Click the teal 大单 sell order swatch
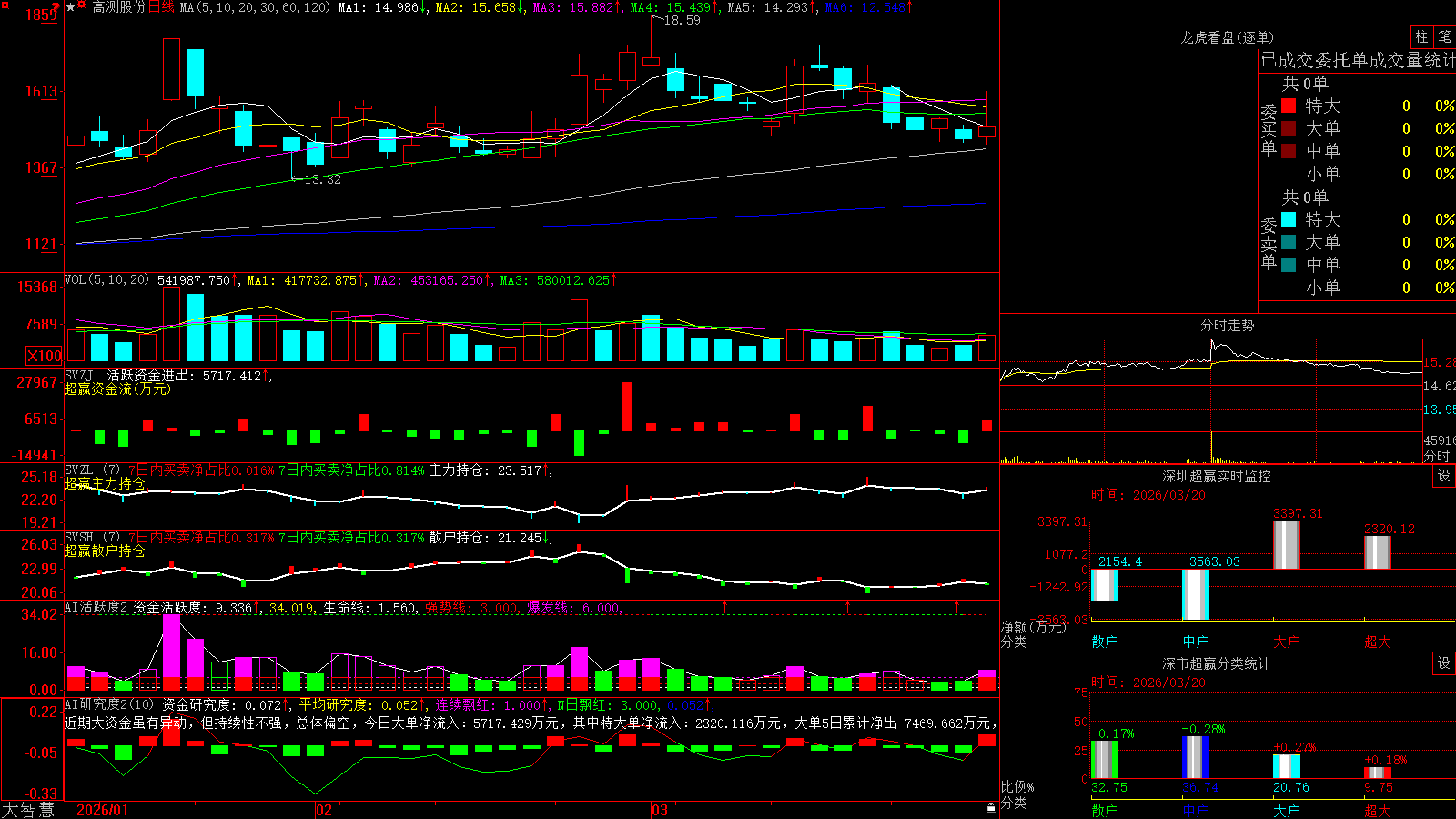The image size is (1456, 819). click(x=1289, y=242)
